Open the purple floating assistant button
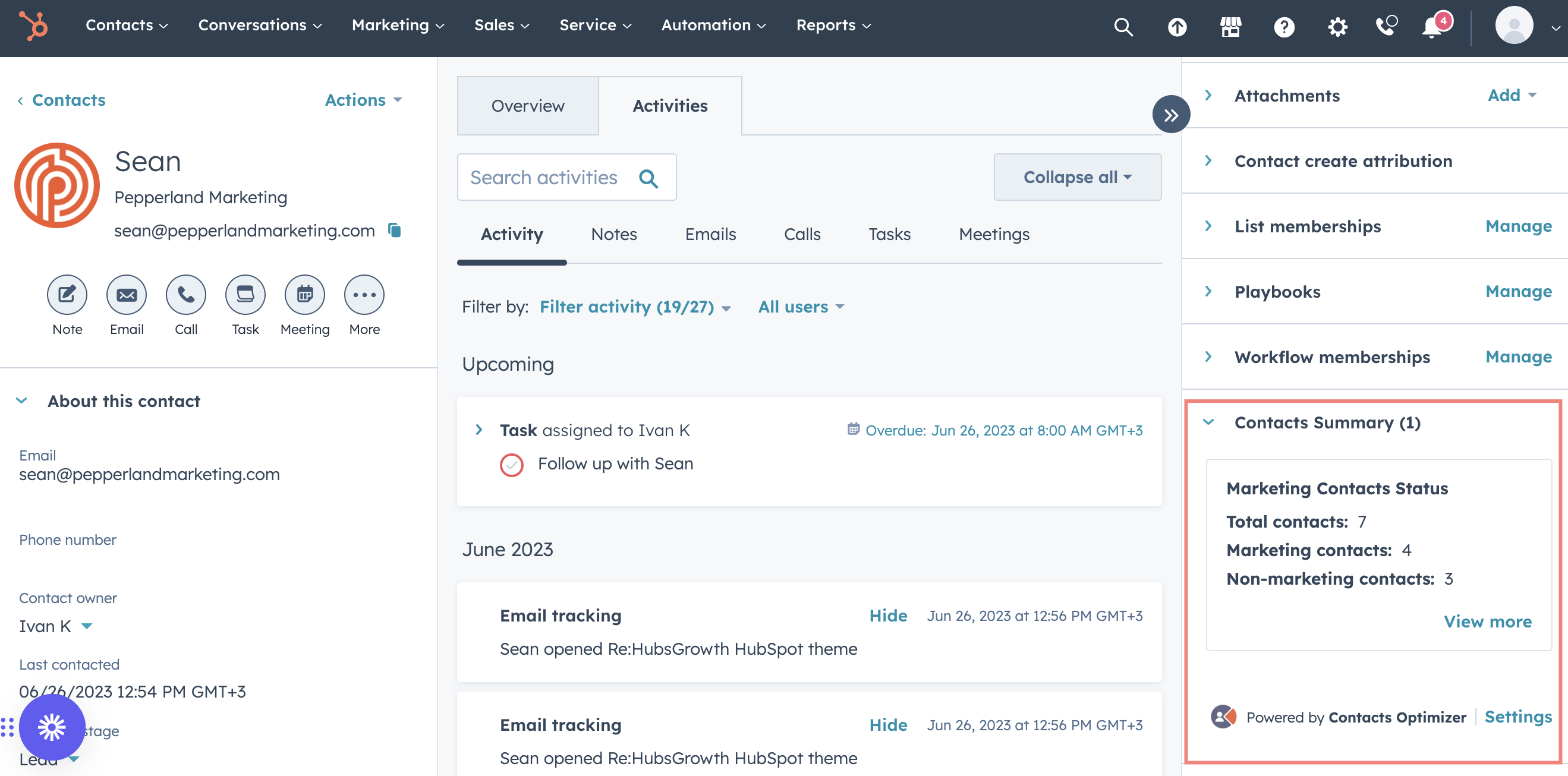Image resolution: width=1568 pixels, height=776 pixels. (52, 727)
